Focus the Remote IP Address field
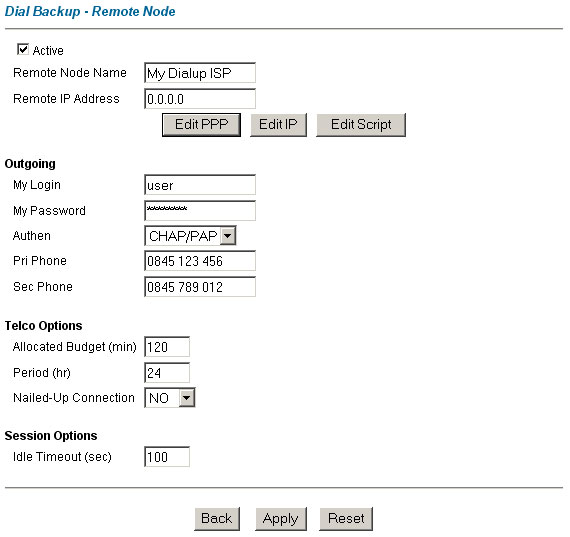Screen dimensions: 570x537 click(200, 99)
